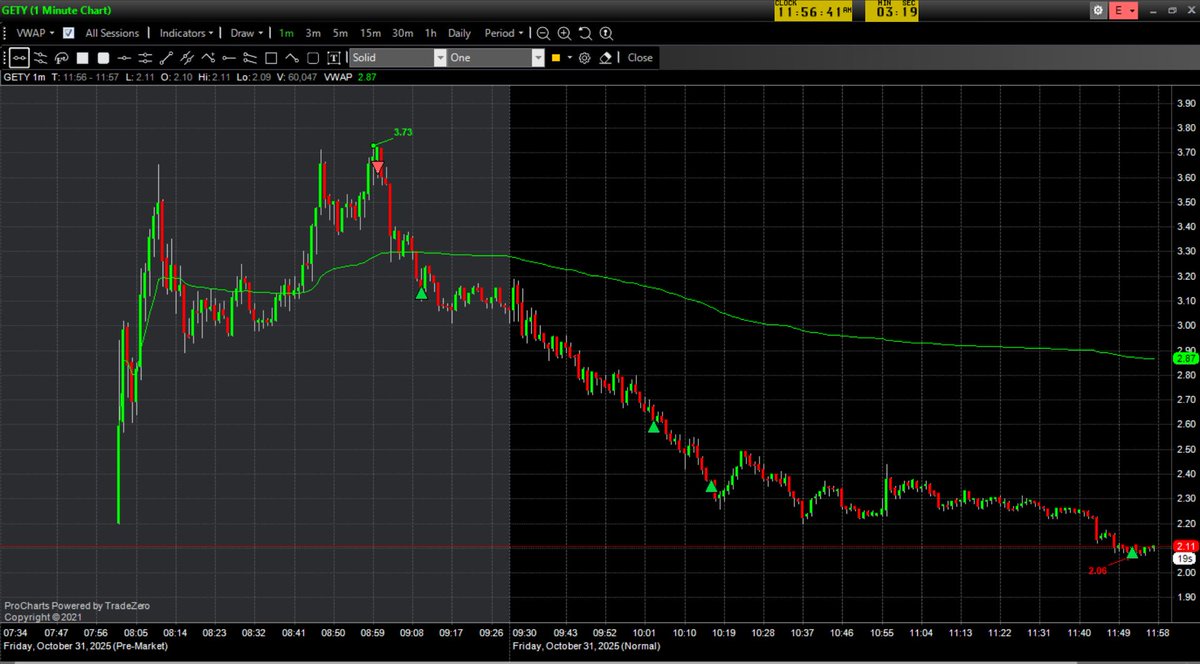Toggle the All Sessions checkbox
The height and width of the screenshot is (664, 1200).
[67, 33]
